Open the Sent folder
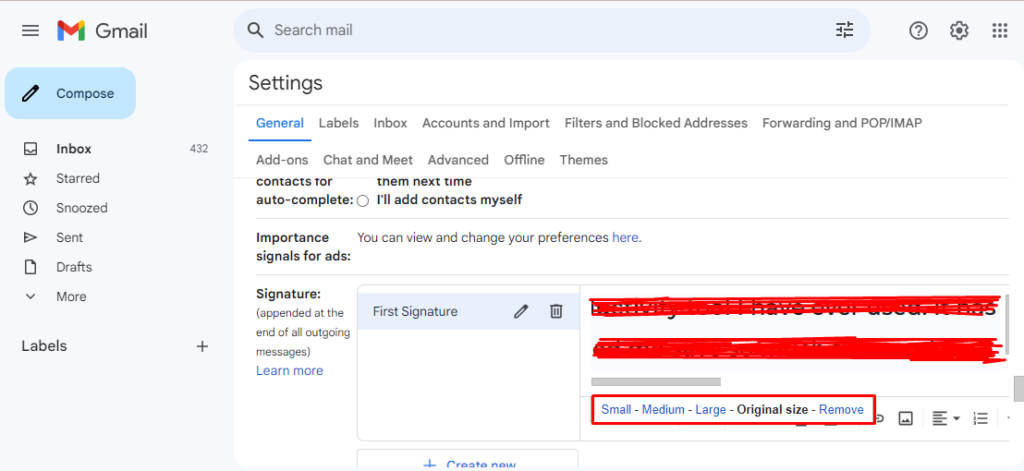The height and width of the screenshot is (471, 1024). pos(69,238)
